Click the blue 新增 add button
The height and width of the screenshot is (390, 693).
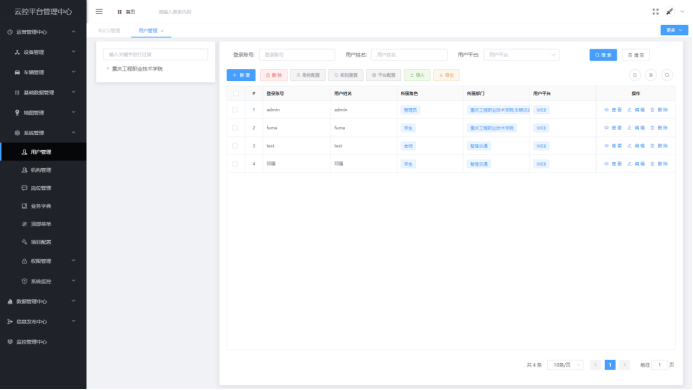click(241, 75)
